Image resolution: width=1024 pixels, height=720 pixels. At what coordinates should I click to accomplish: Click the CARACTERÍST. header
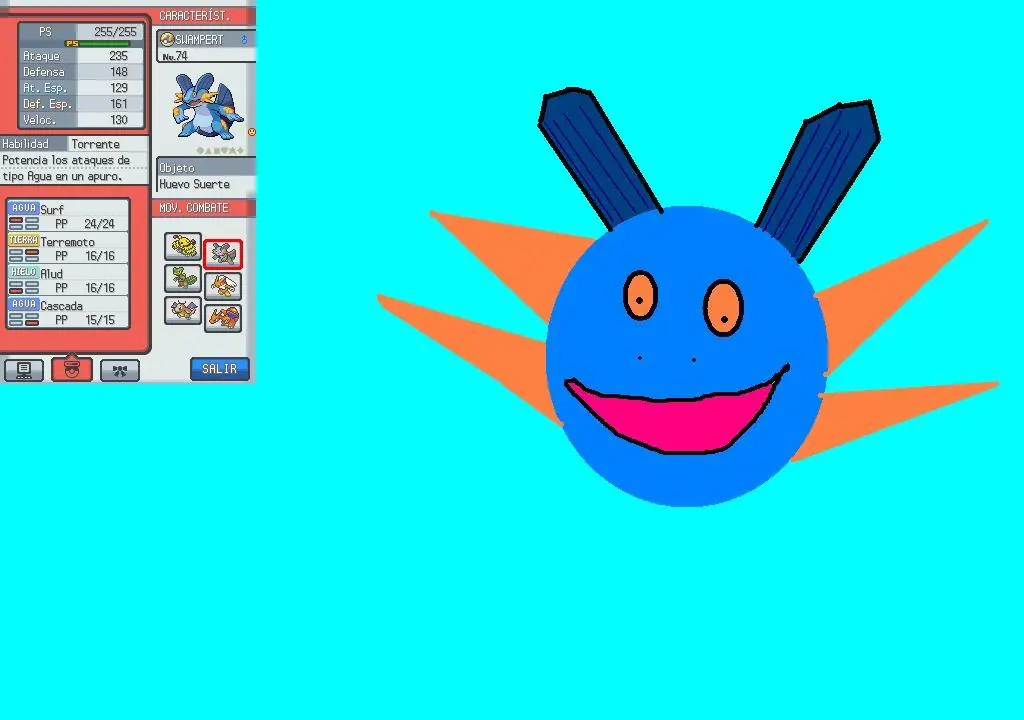pyautogui.click(x=195, y=16)
